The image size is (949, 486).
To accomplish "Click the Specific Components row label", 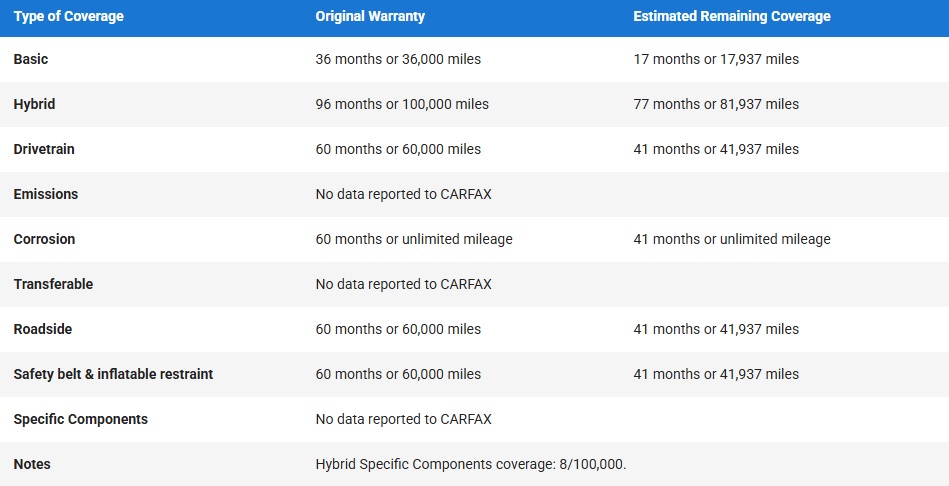I will 81,419.
